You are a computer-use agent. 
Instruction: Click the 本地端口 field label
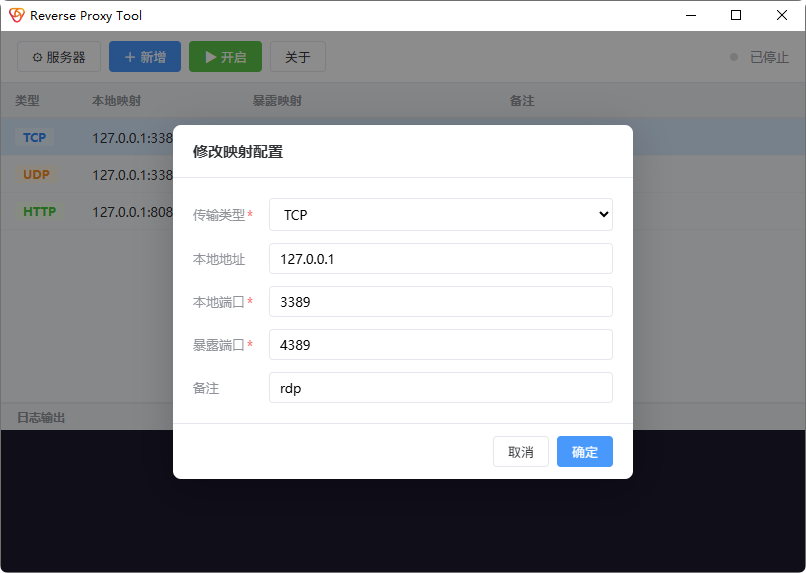(x=218, y=302)
